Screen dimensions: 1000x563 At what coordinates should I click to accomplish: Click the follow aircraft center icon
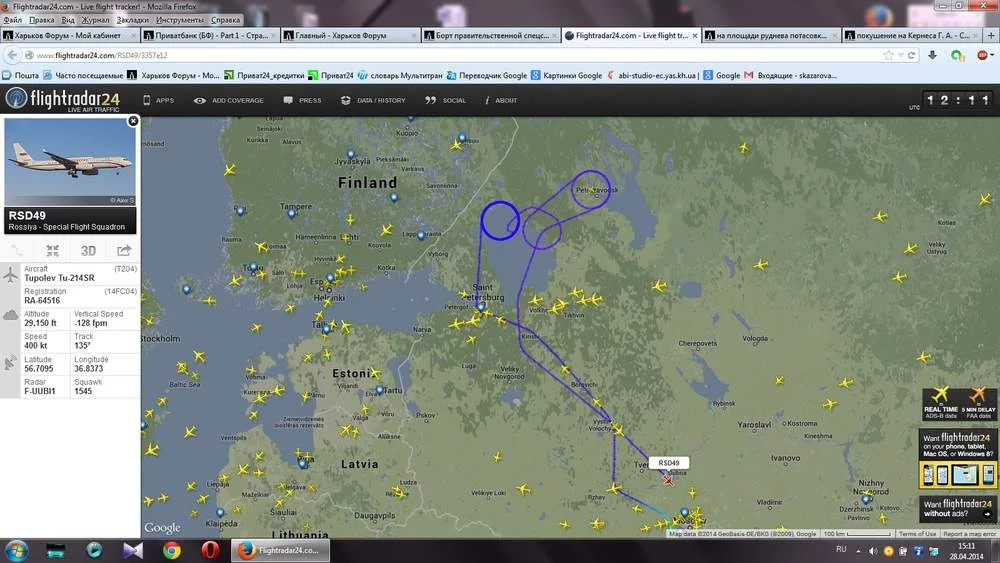53,251
